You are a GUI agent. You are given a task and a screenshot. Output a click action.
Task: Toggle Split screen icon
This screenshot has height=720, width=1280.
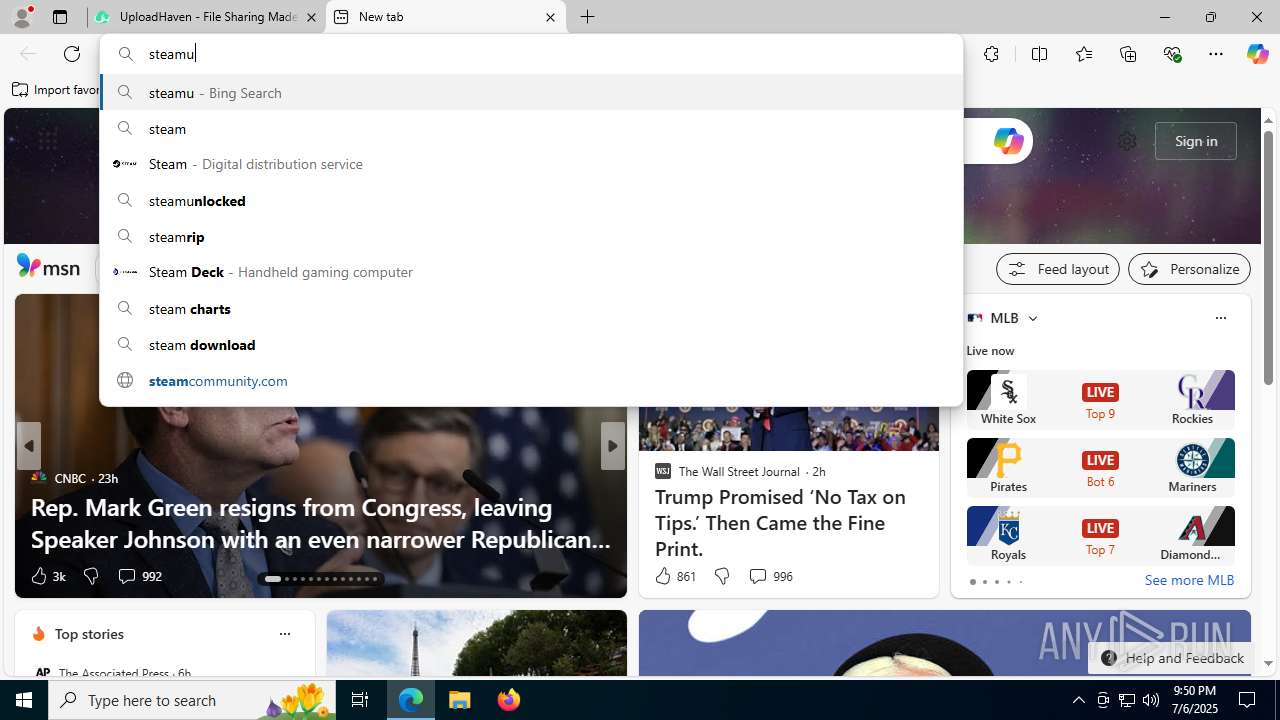point(1039,54)
